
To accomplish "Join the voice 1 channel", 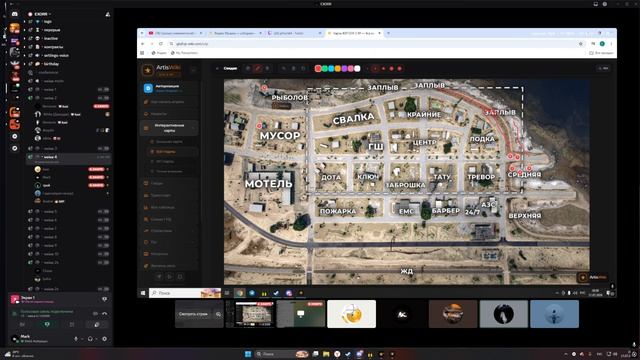I will coord(69,89).
